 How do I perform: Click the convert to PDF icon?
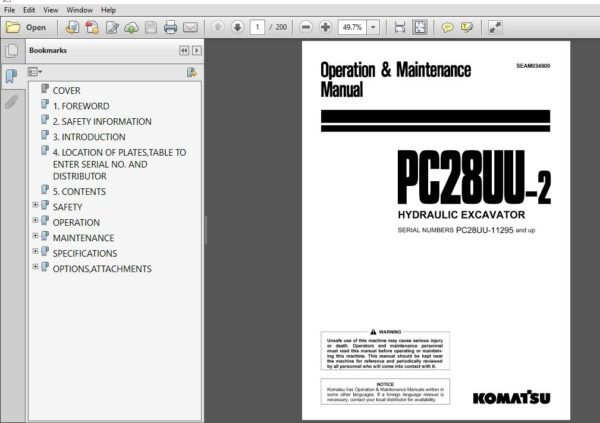click(x=92, y=28)
